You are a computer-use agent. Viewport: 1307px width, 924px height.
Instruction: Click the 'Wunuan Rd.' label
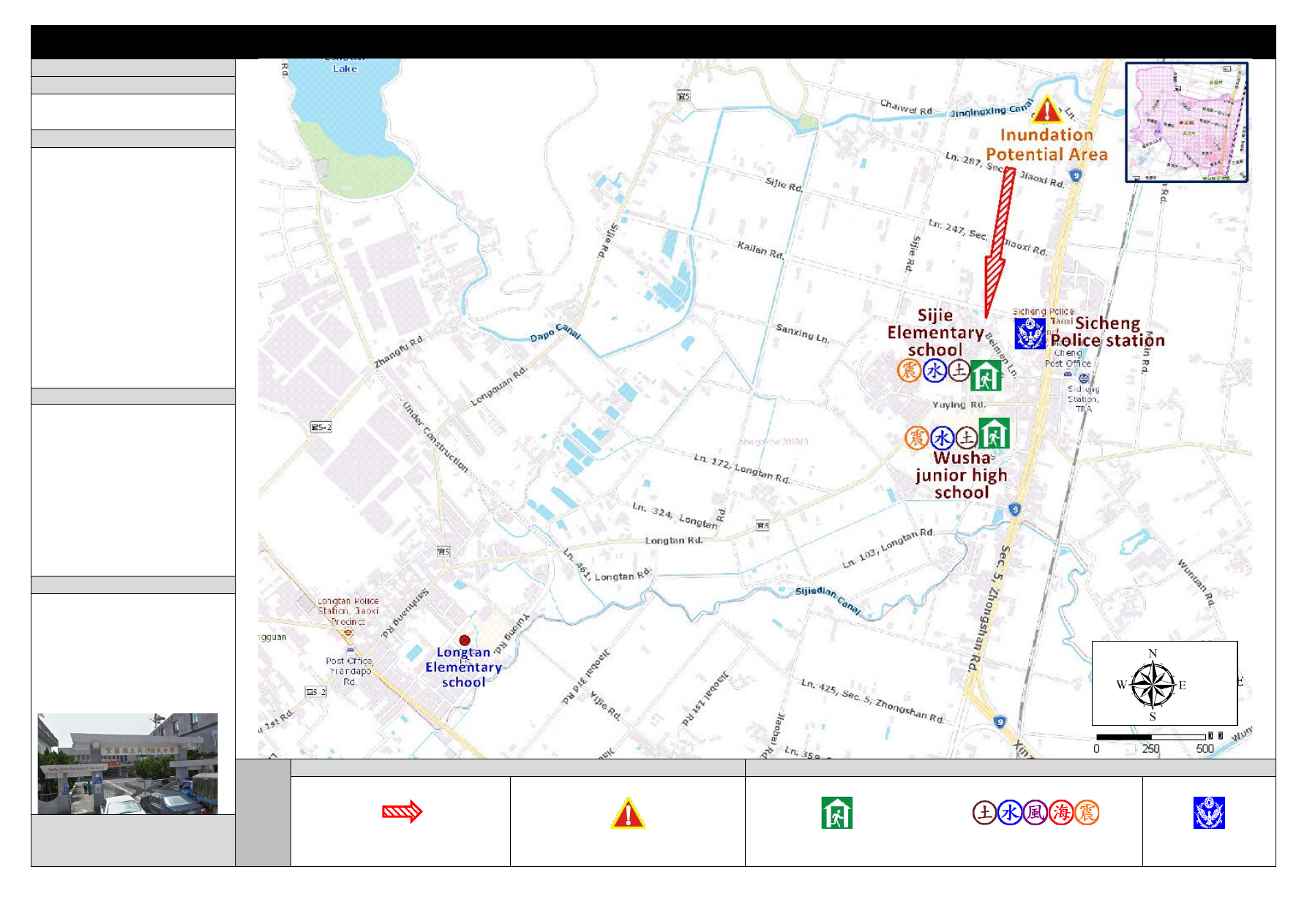coord(1196,583)
